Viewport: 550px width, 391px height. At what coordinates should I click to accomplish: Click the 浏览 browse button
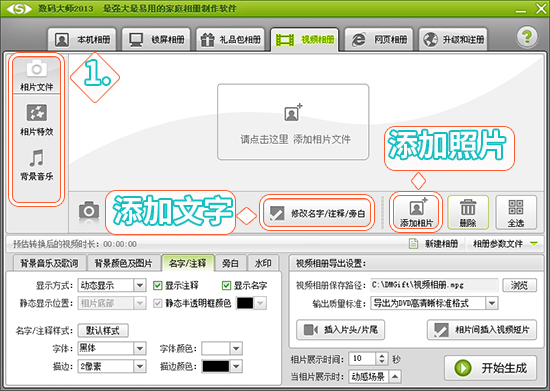(519, 285)
